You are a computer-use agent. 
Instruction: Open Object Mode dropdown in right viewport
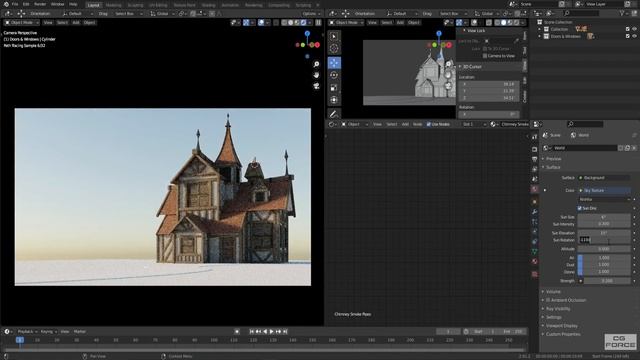pyautogui.click(x=347, y=22)
